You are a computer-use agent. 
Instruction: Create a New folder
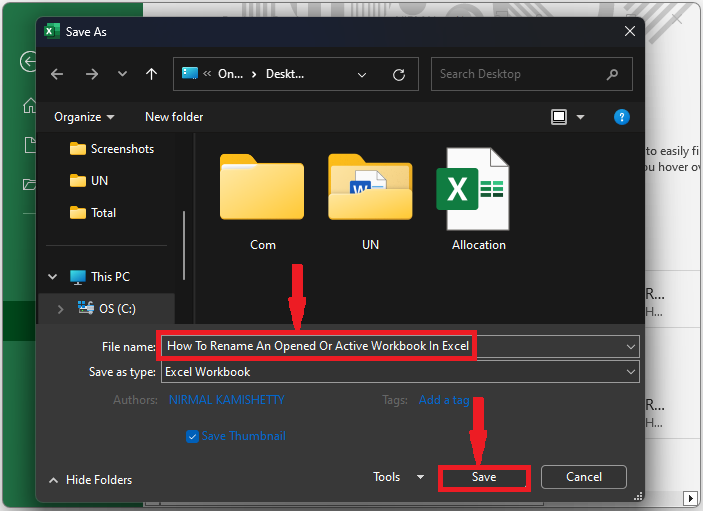174,117
